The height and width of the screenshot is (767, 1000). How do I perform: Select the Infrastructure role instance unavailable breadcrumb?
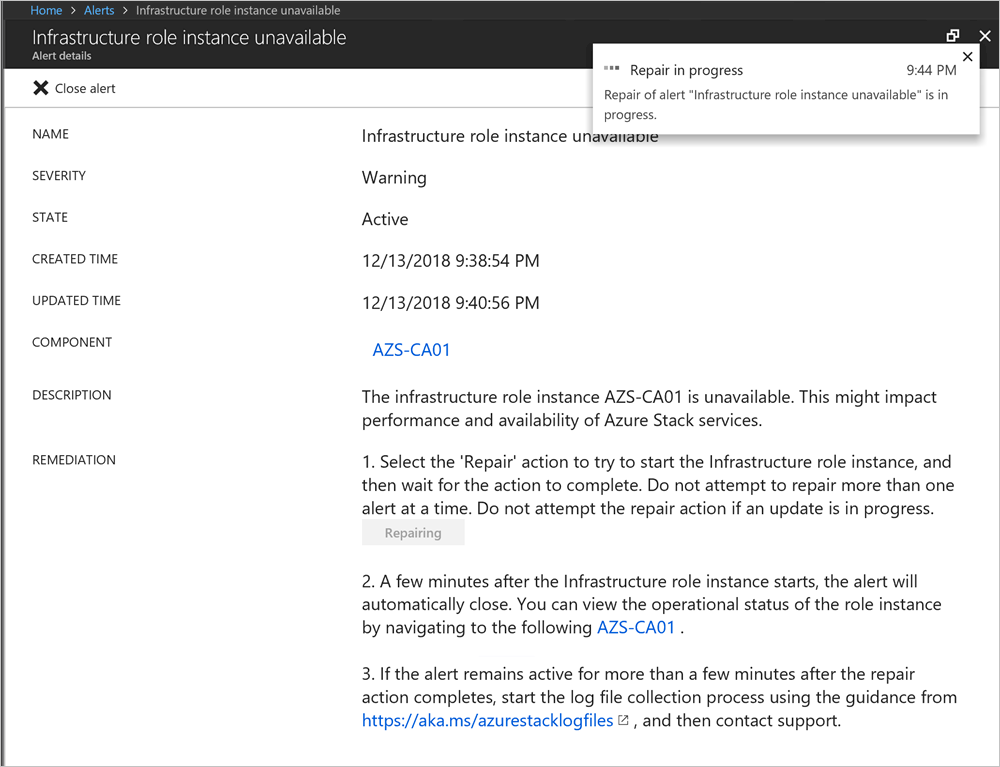[239, 10]
